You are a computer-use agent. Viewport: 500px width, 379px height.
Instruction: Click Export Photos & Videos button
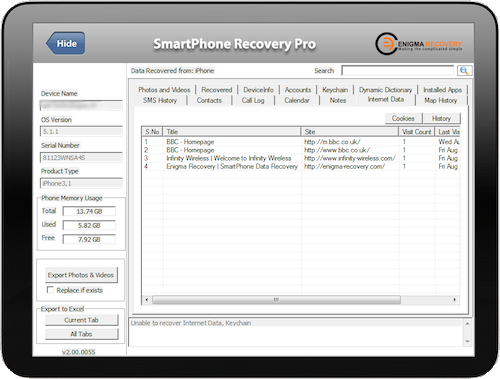click(x=81, y=275)
